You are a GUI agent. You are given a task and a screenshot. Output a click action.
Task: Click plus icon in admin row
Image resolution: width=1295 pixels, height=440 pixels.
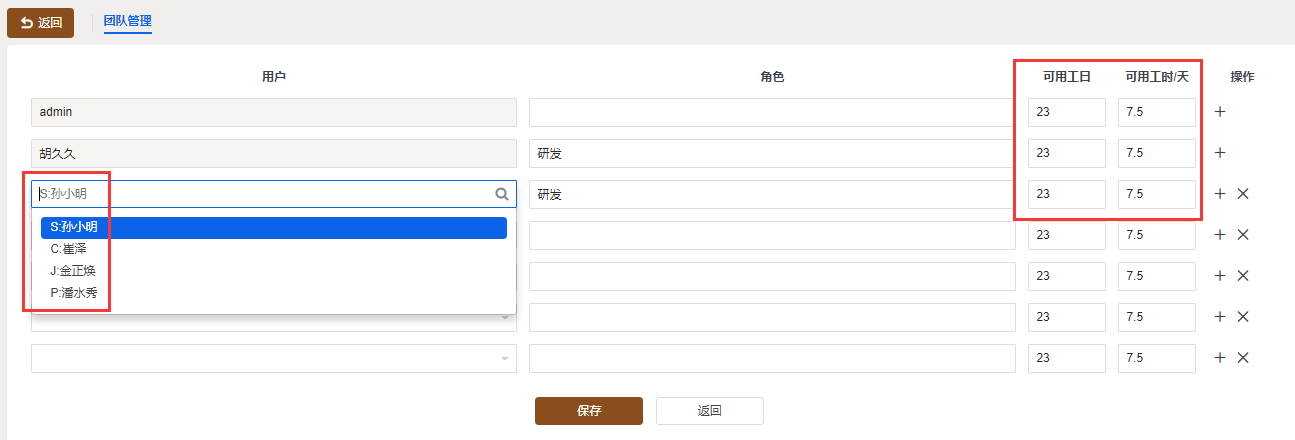pyautogui.click(x=1220, y=112)
